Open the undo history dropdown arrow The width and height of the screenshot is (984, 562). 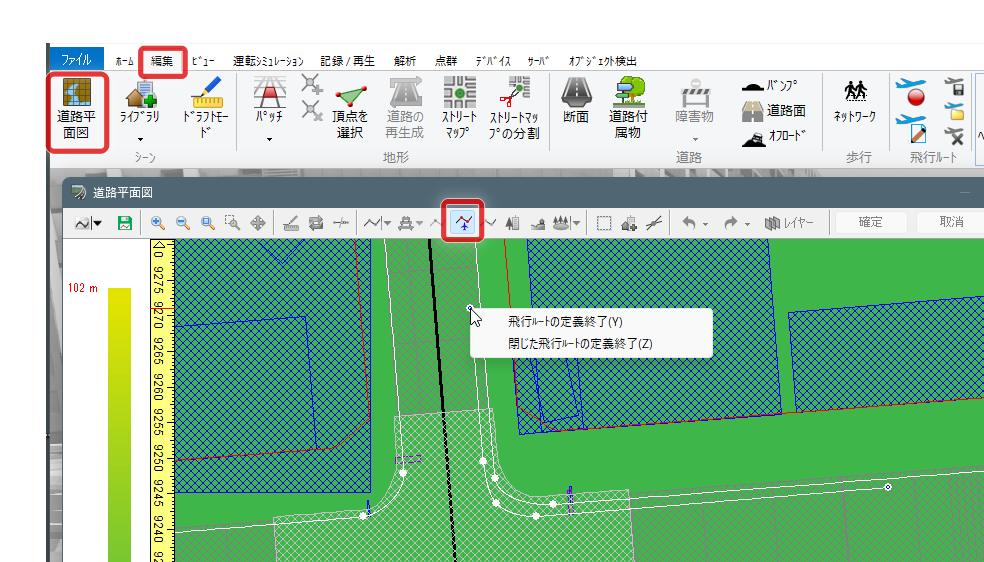coord(705,223)
